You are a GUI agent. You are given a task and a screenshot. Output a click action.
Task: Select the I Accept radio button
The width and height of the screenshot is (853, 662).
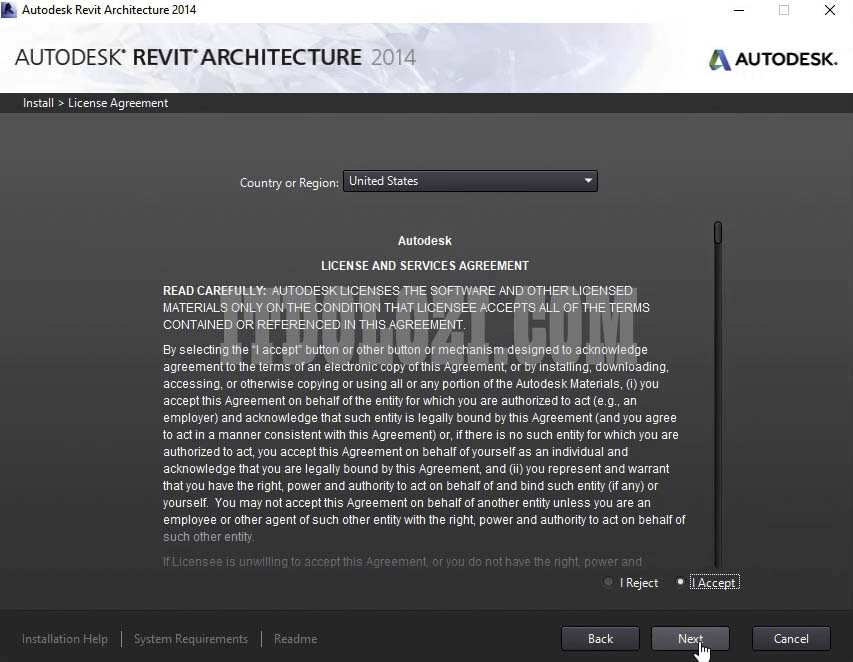681,583
